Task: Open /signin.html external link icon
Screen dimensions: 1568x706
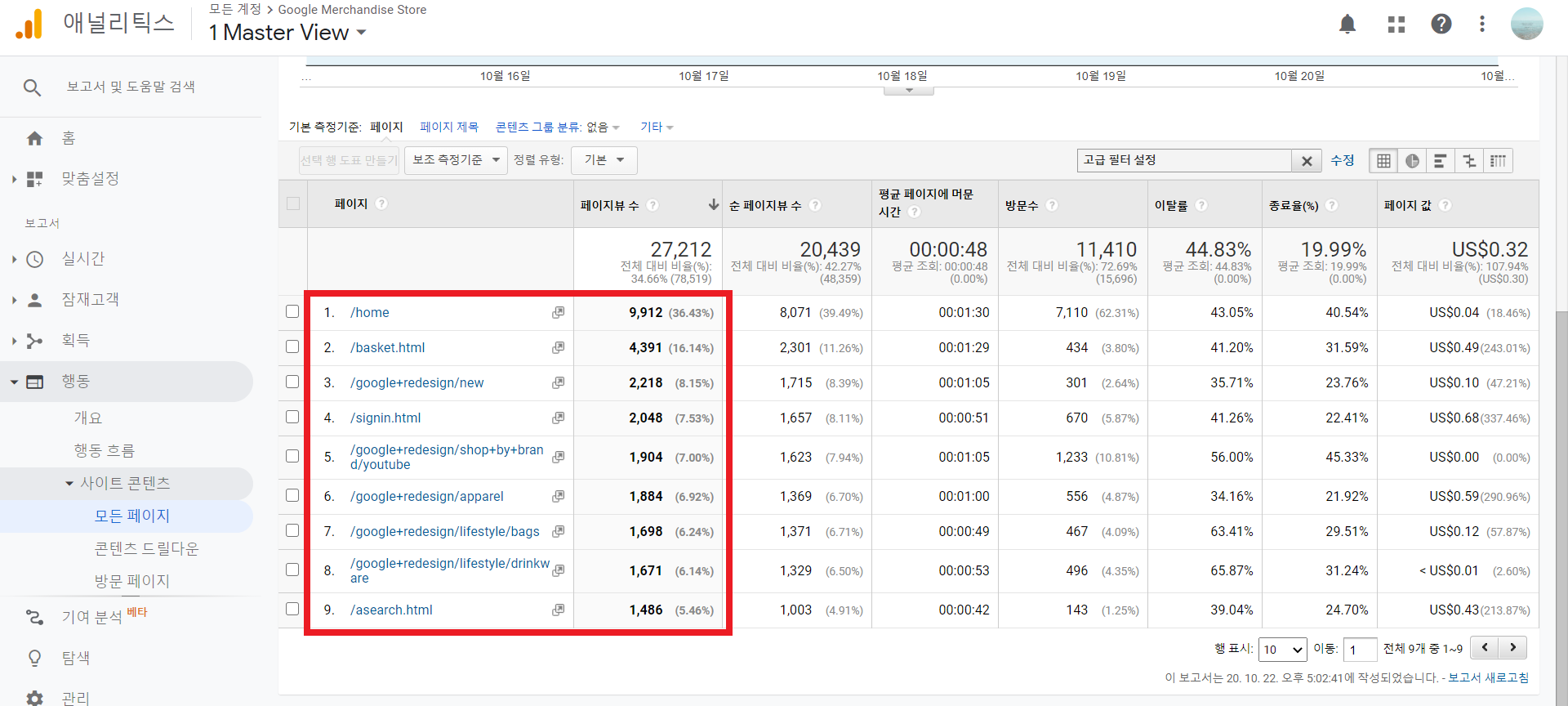Action: tap(558, 418)
